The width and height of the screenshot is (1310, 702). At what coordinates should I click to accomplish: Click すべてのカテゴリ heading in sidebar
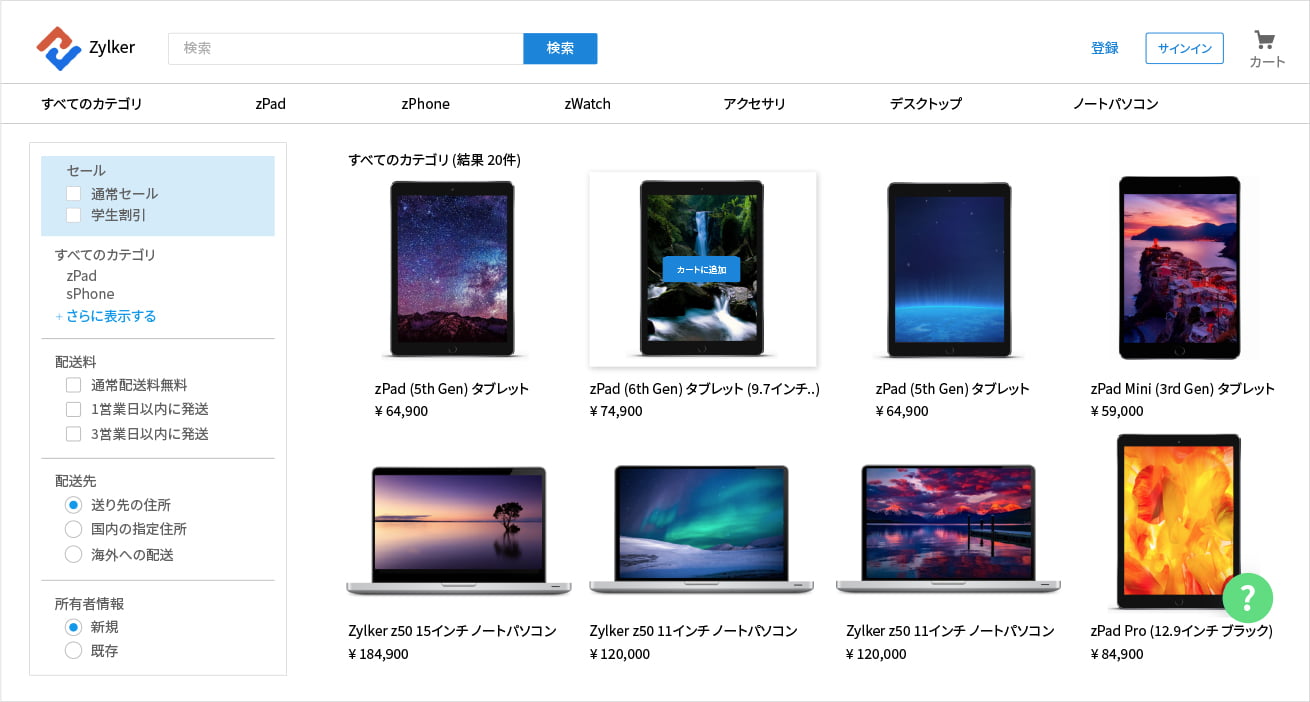[x=106, y=255]
